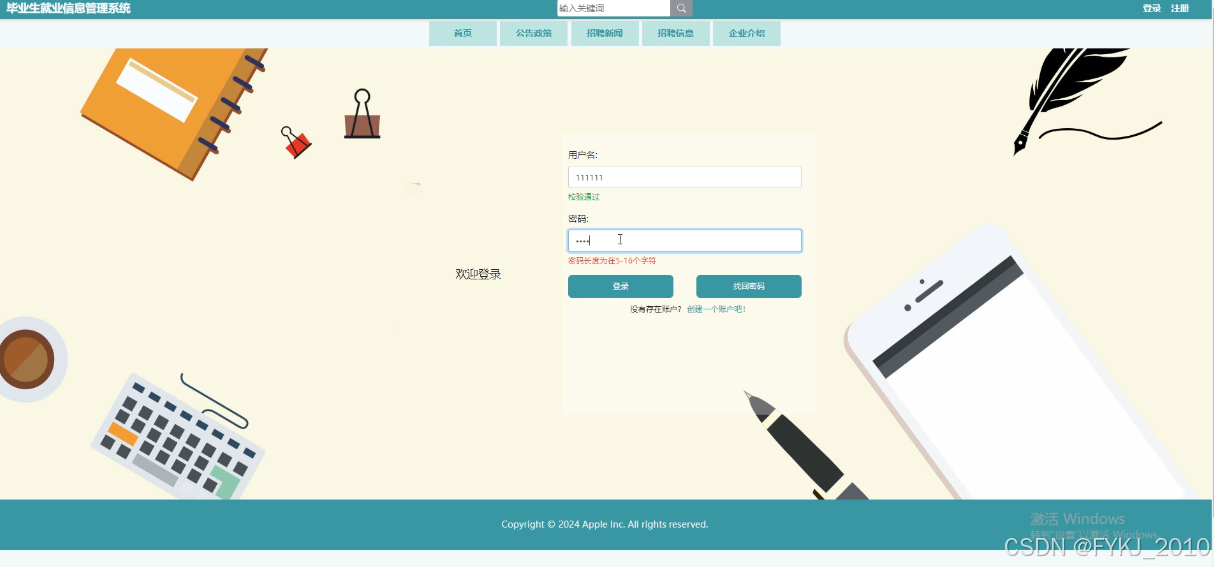Click the 没有存在账户 text

(x=656, y=309)
